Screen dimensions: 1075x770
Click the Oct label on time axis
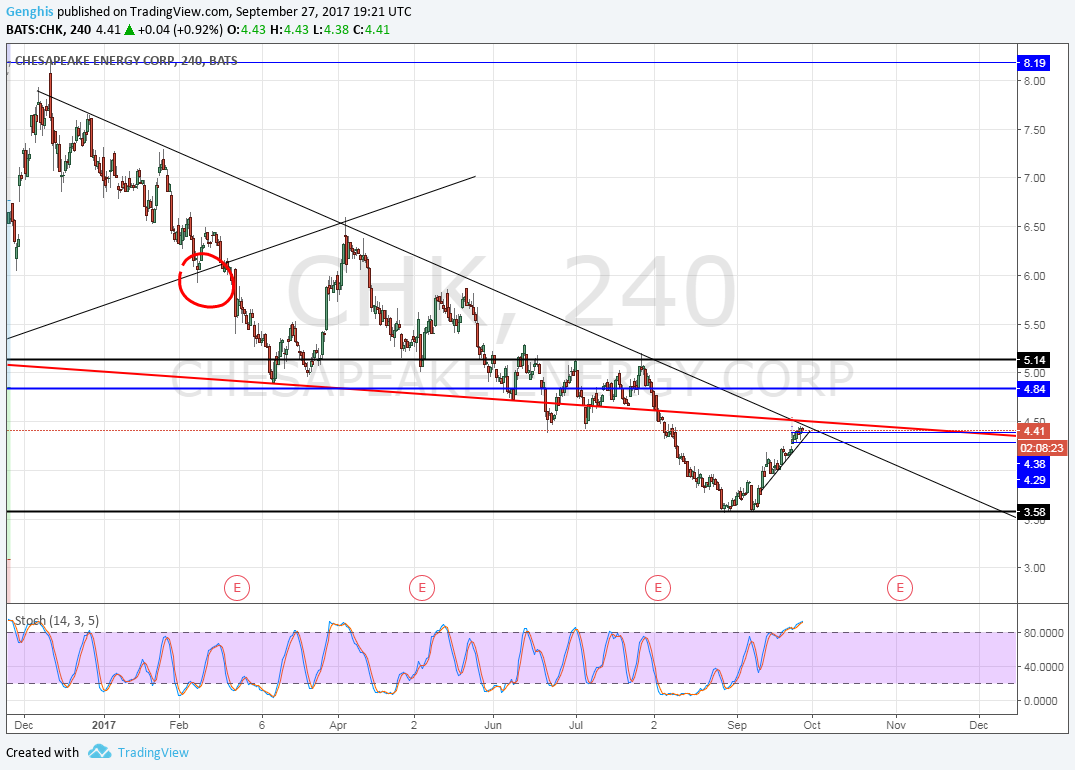point(812,725)
